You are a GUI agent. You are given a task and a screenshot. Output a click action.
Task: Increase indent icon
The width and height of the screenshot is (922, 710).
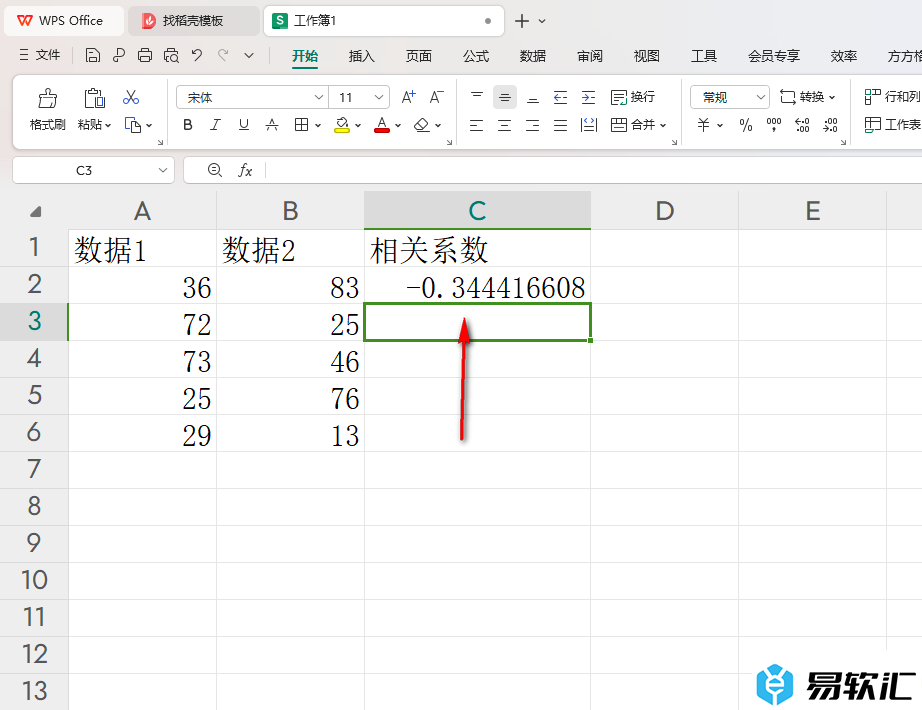pos(589,97)
